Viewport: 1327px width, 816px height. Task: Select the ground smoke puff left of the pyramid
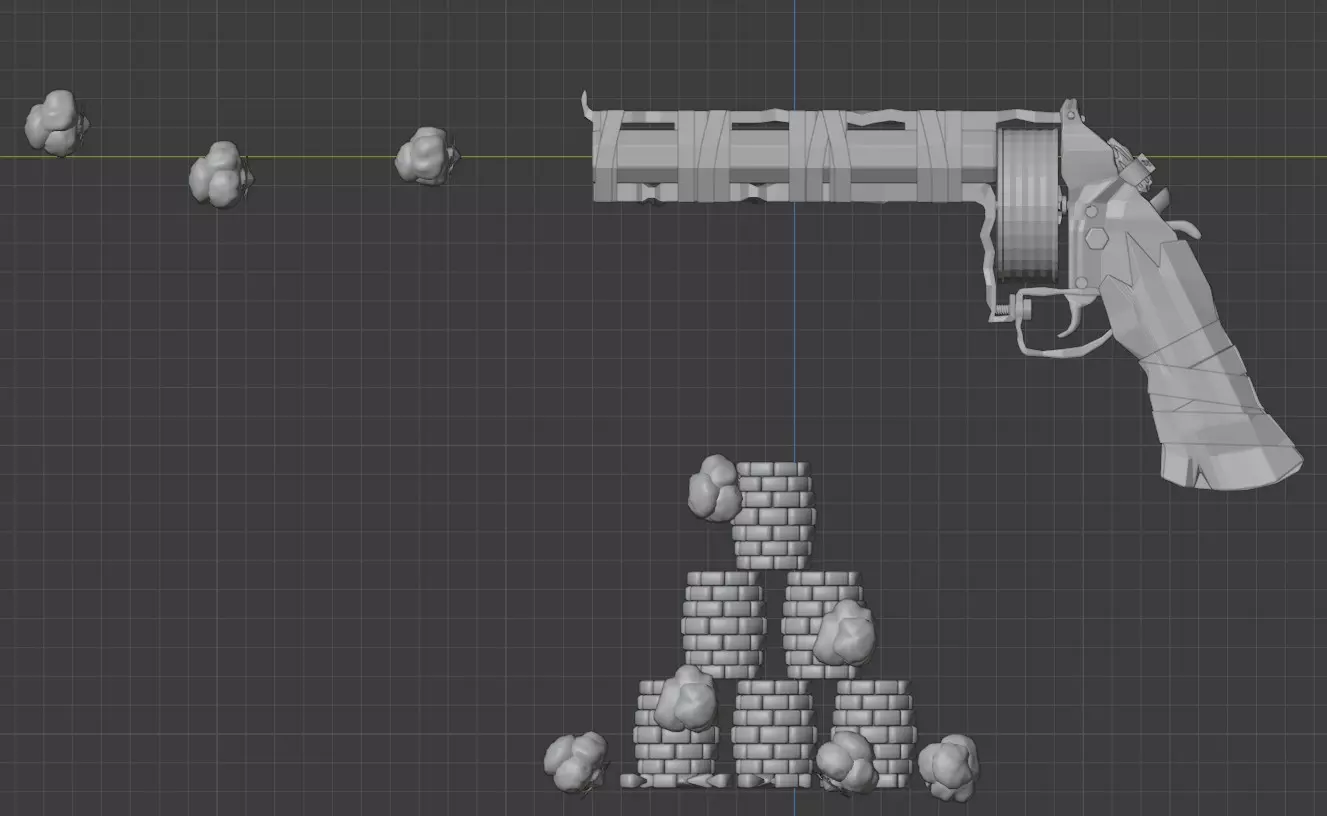pos(576,761)
